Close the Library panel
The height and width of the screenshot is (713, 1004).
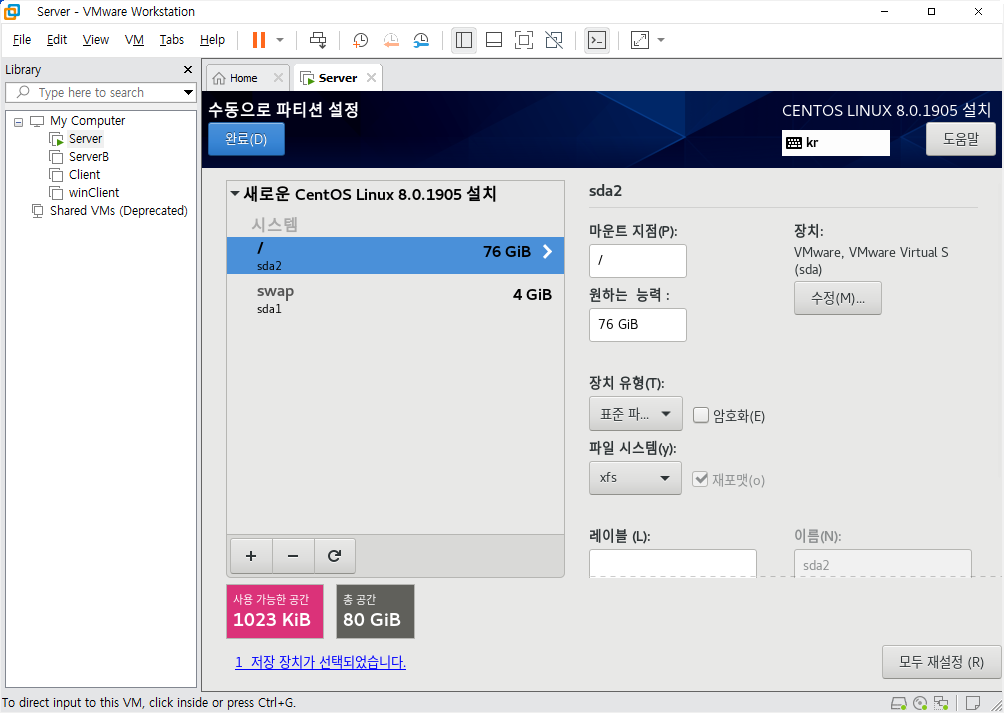pos(188,69)
